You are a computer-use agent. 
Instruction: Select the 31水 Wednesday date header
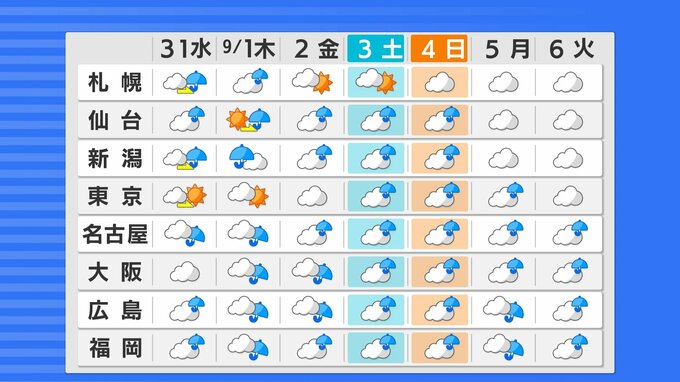coord(185,49)
